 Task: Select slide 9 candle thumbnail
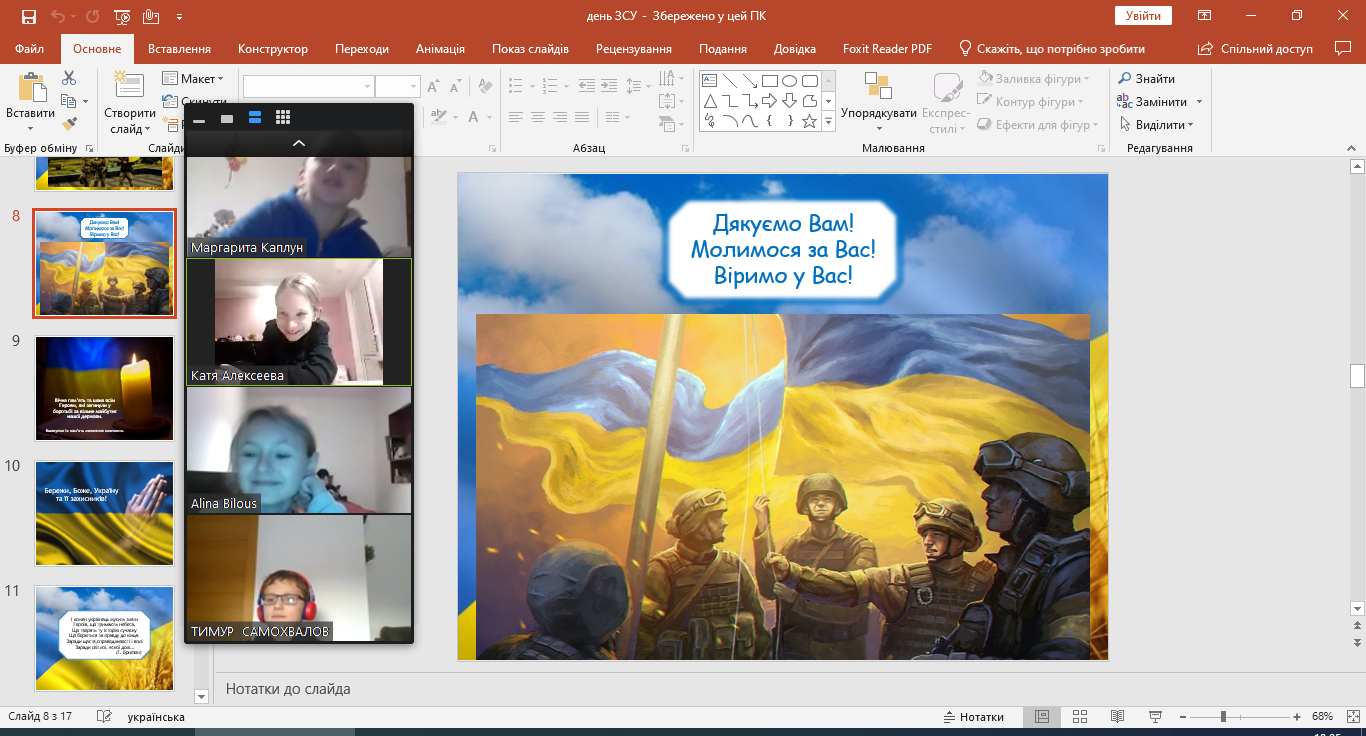pos(105,388)
